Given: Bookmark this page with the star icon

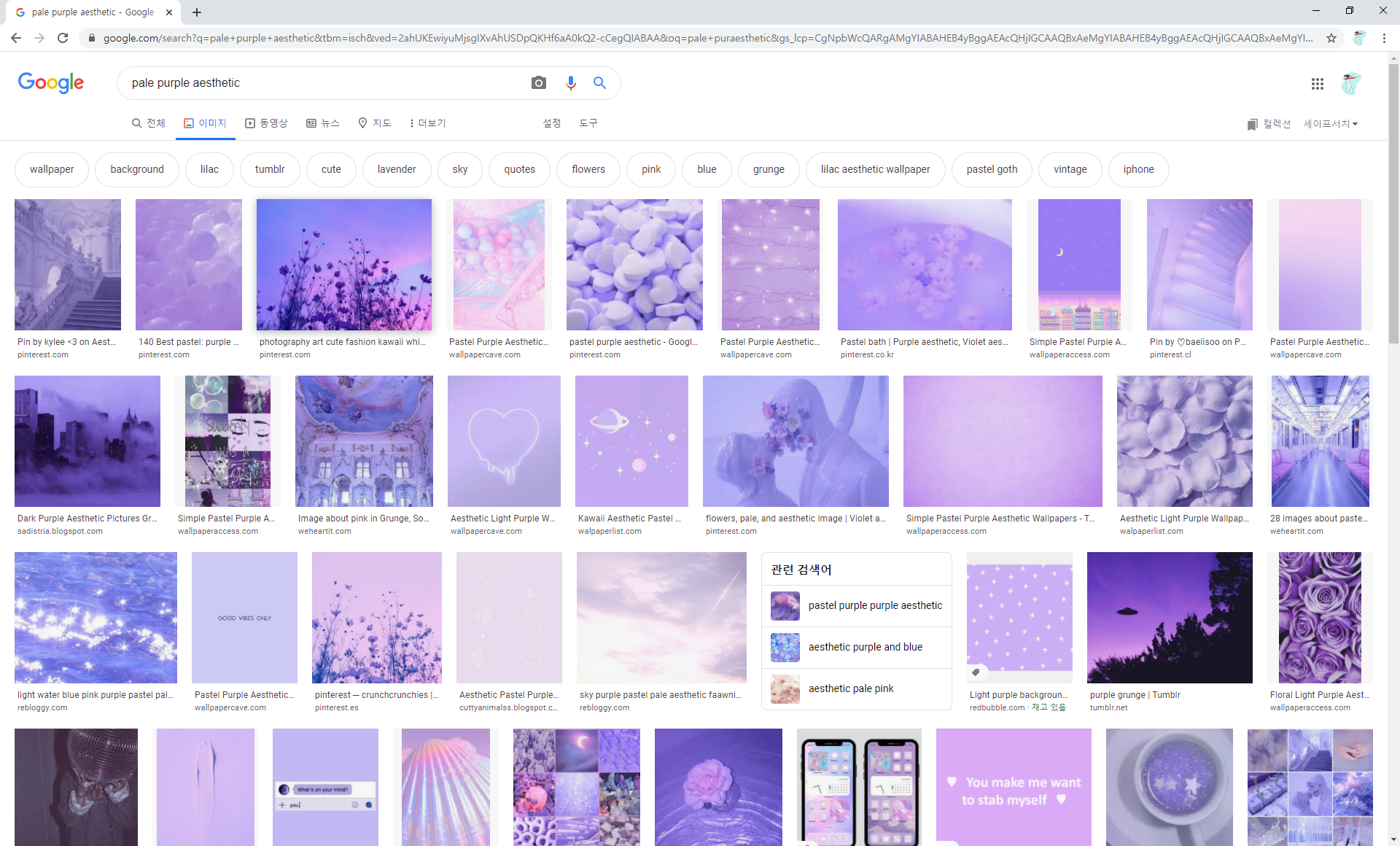Looking at the screenshot, I should click(x=1331, y=38).
